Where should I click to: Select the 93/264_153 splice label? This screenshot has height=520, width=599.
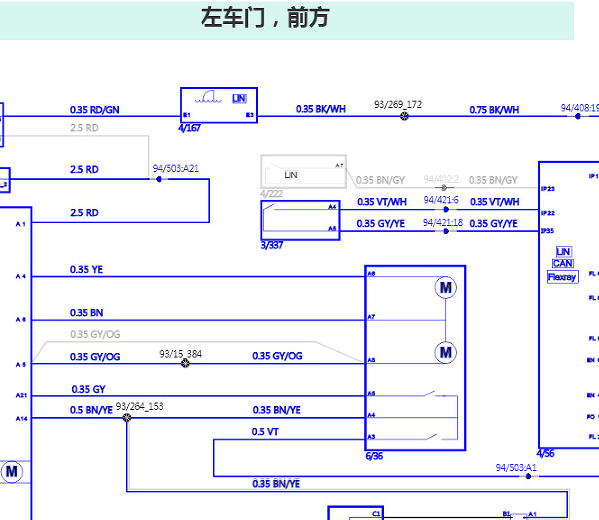tap(139, 407)
